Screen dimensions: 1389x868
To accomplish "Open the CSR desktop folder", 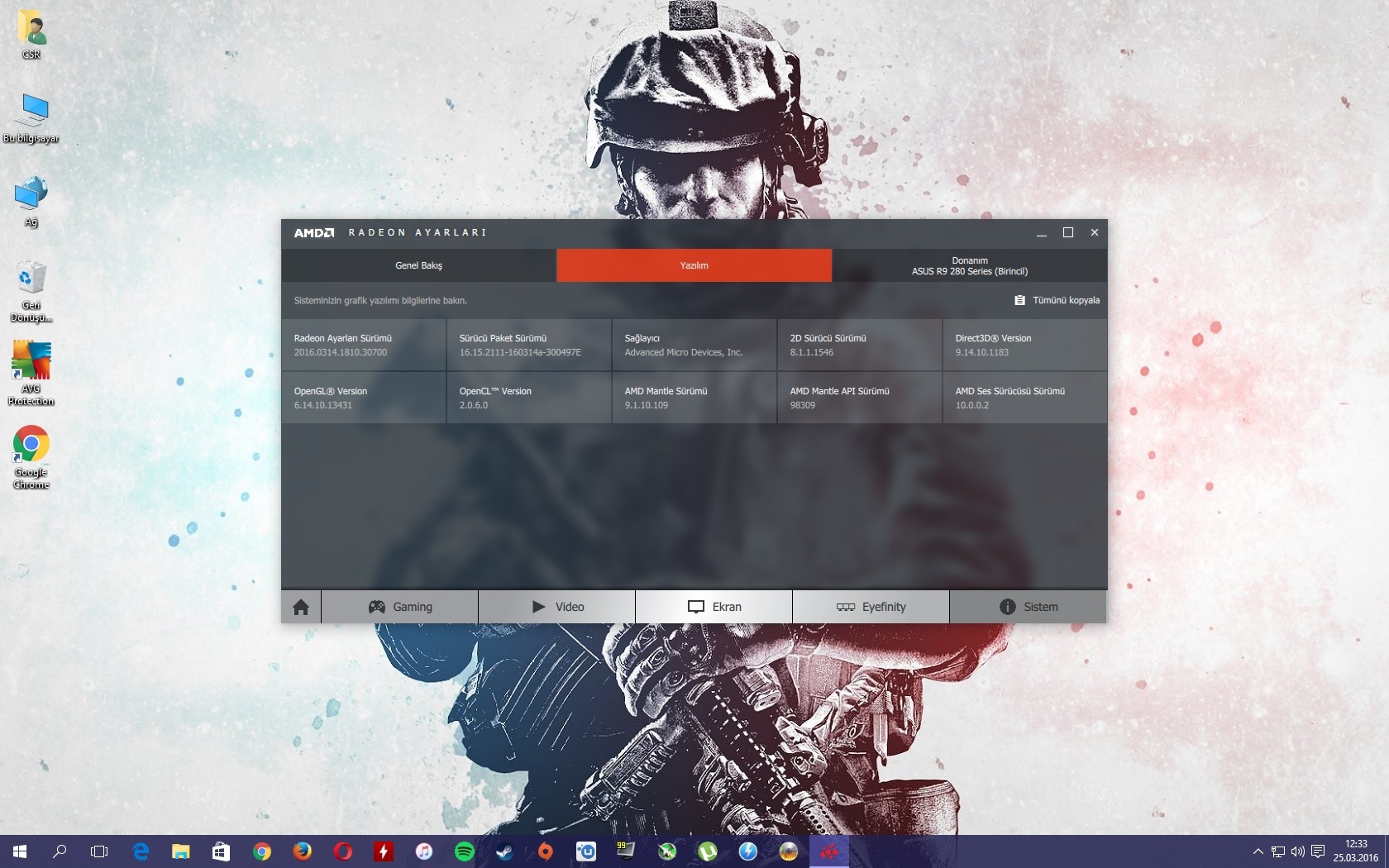I will [x=31, y=35].
